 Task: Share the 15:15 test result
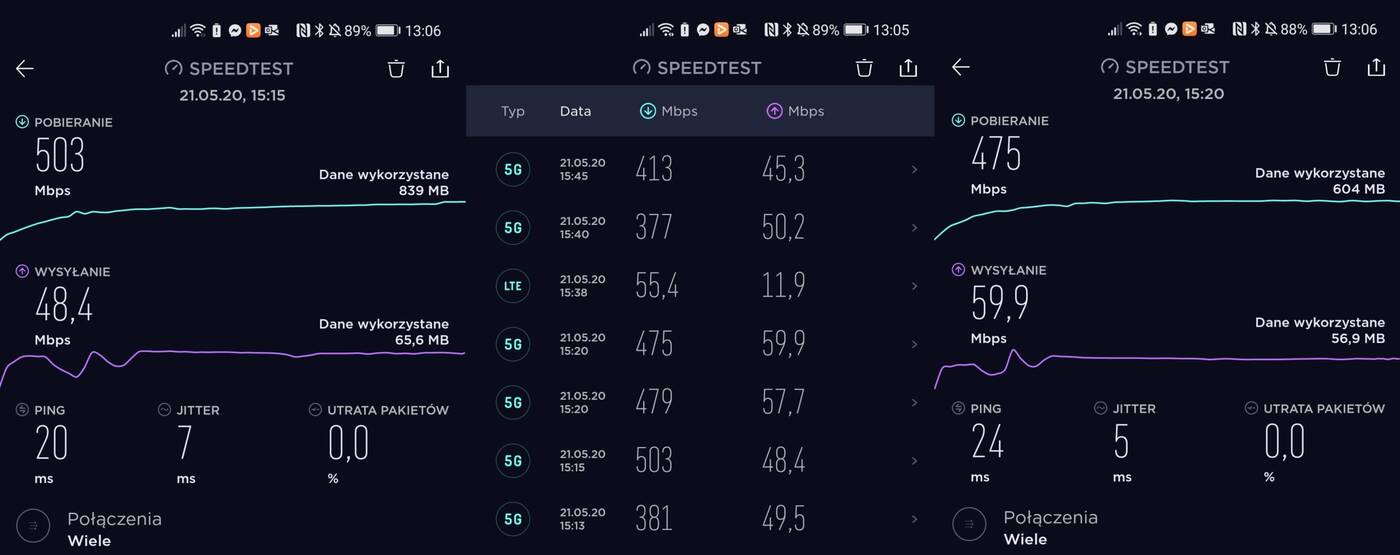[440, 68]
